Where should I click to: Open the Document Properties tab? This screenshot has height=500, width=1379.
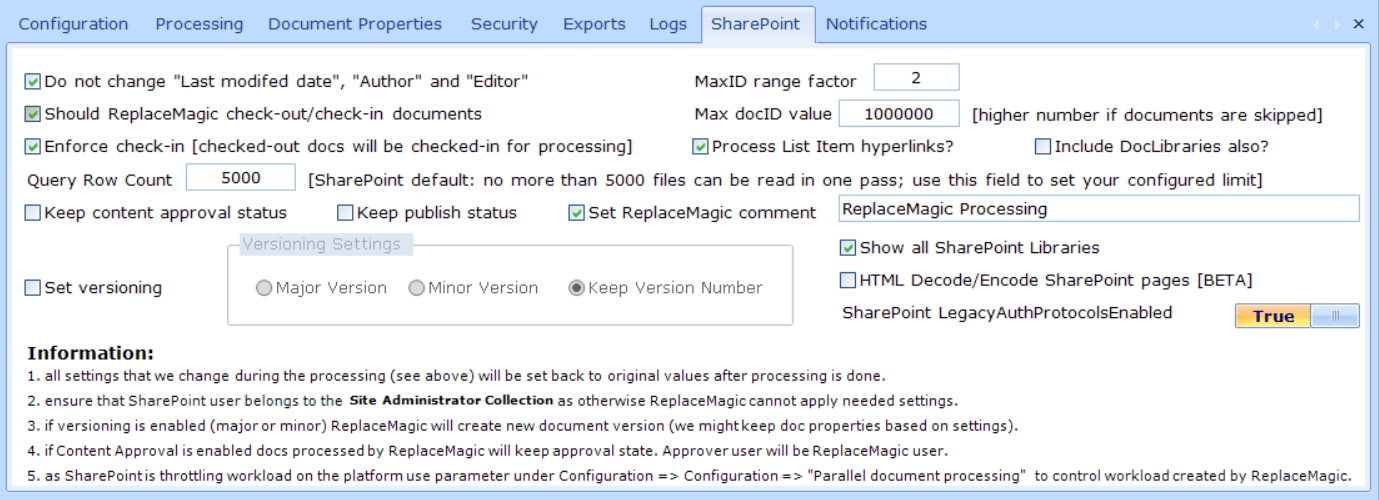(355, 23)
